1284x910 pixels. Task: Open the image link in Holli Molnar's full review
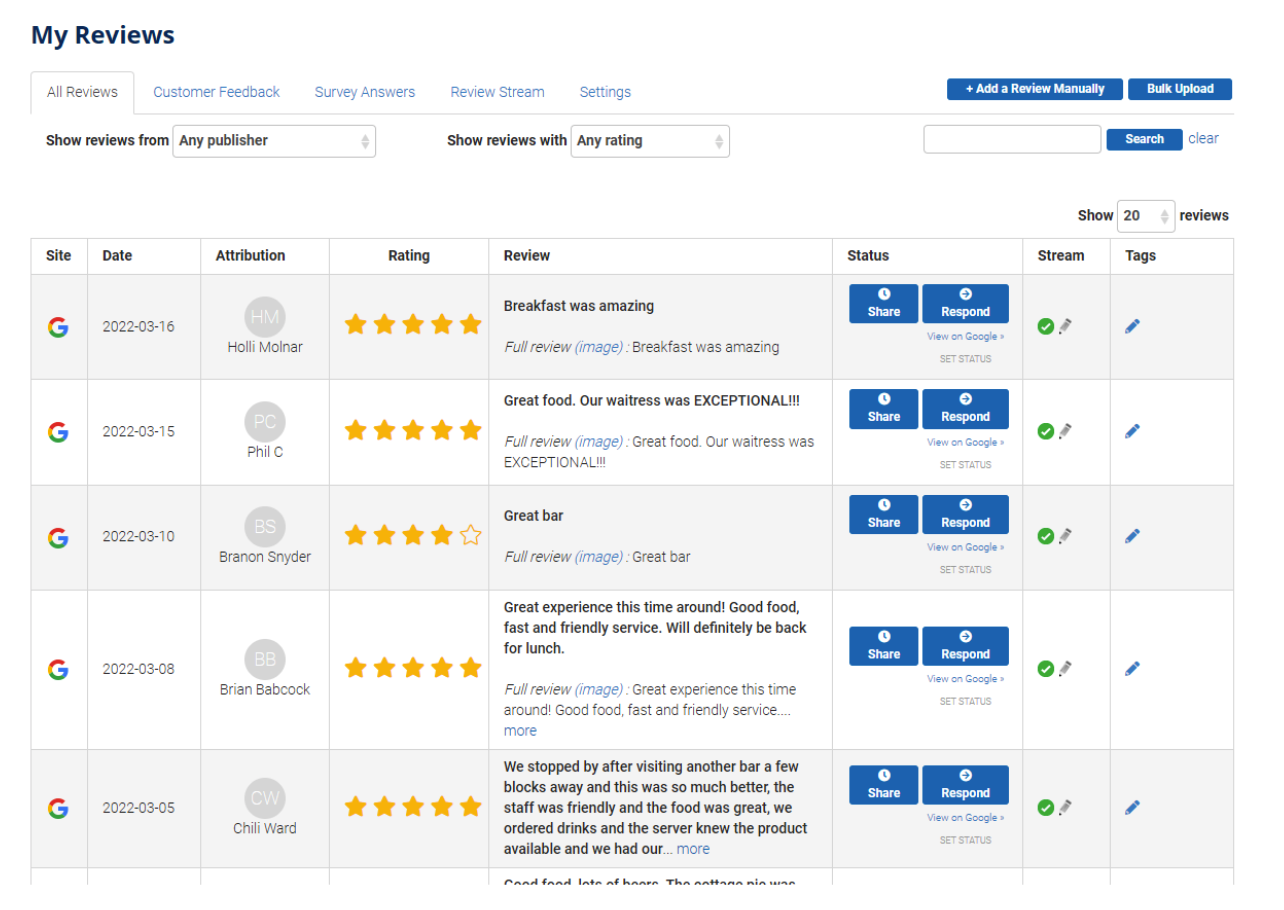[x=599, y=347]
